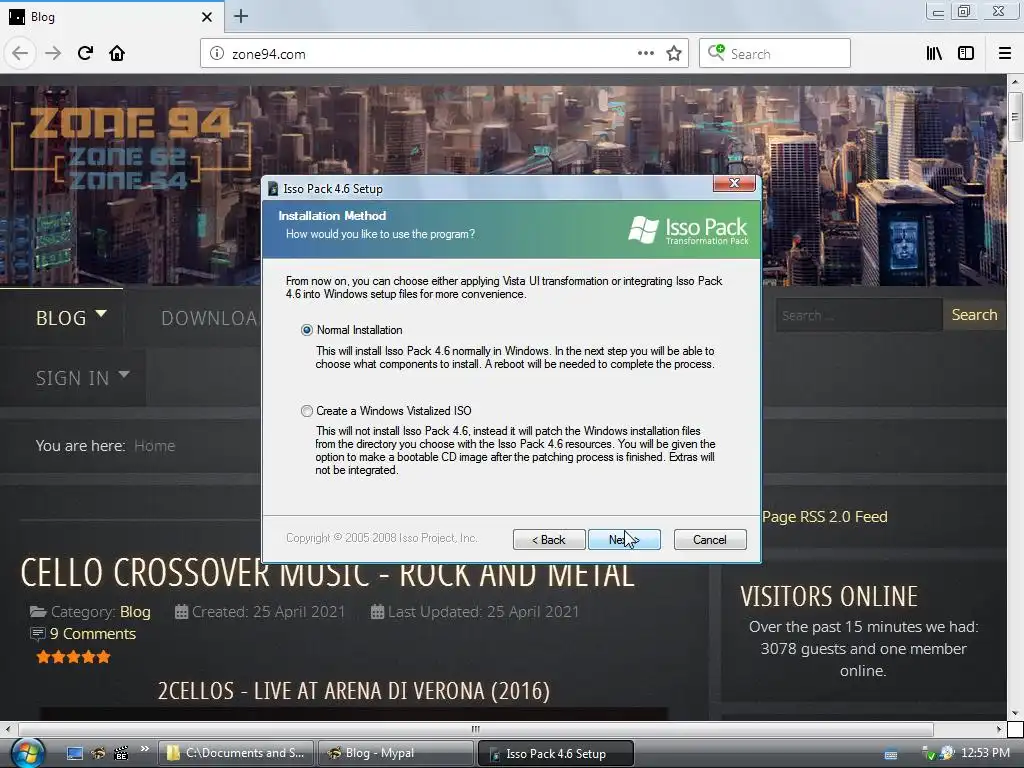Open the browser Library icon
The height and width of the screenshot is (768, 1024).
click(x=934, y=54)
